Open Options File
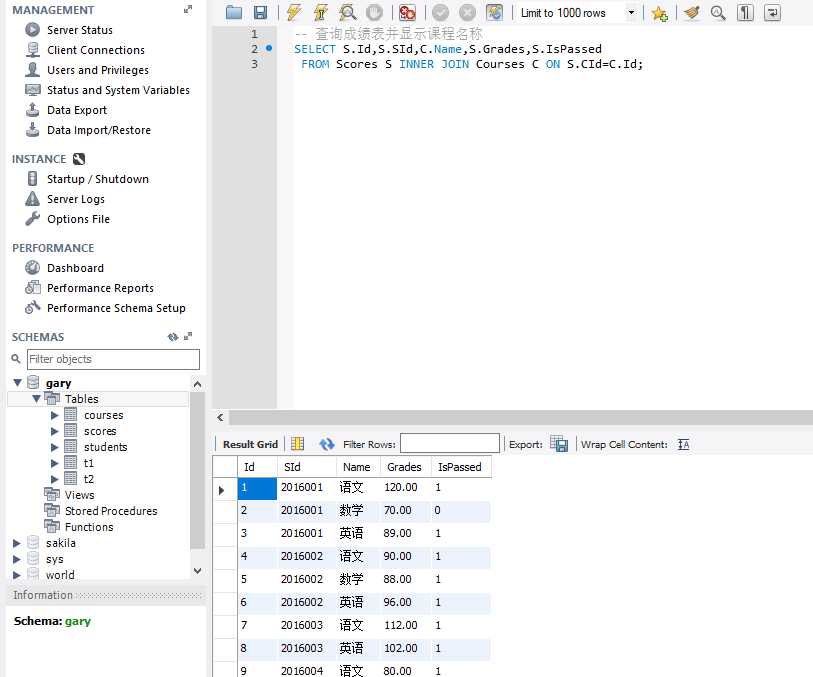This screenshot has height=677, width=813. click(x=78, y=219)
